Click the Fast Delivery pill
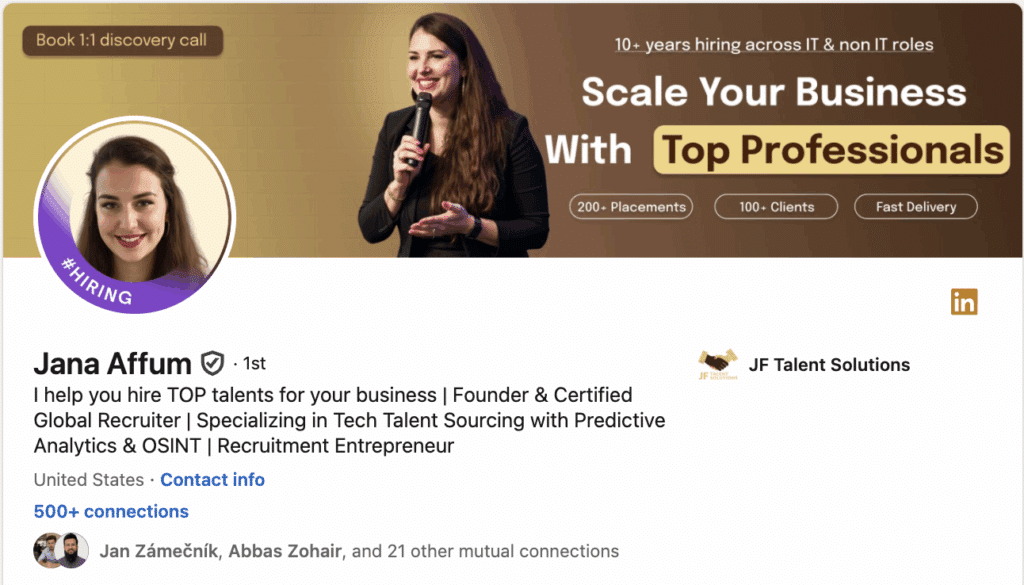 pyautogui.click(x=916, y=207)
